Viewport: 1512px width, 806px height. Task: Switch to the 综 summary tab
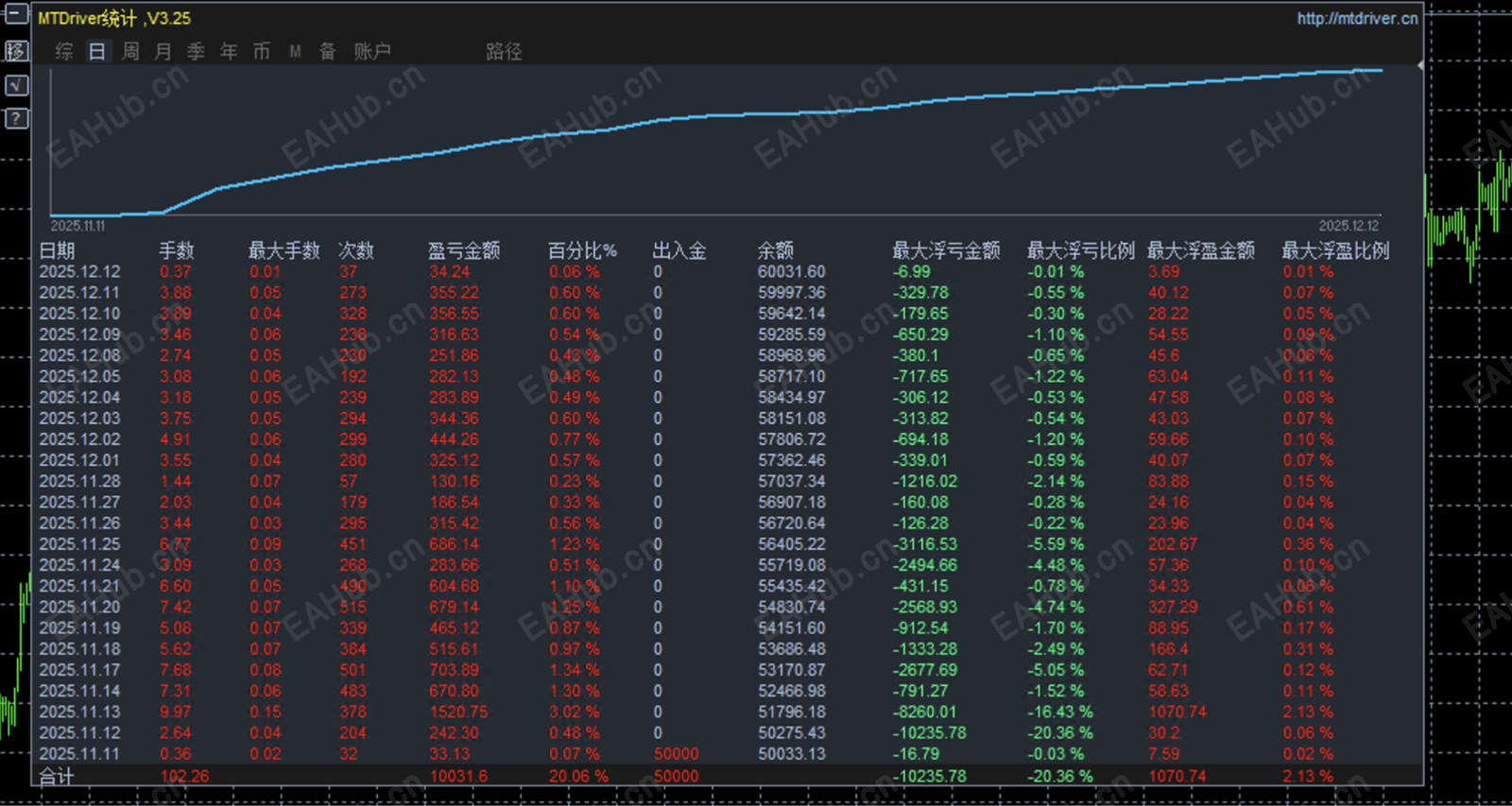point(64,51)
